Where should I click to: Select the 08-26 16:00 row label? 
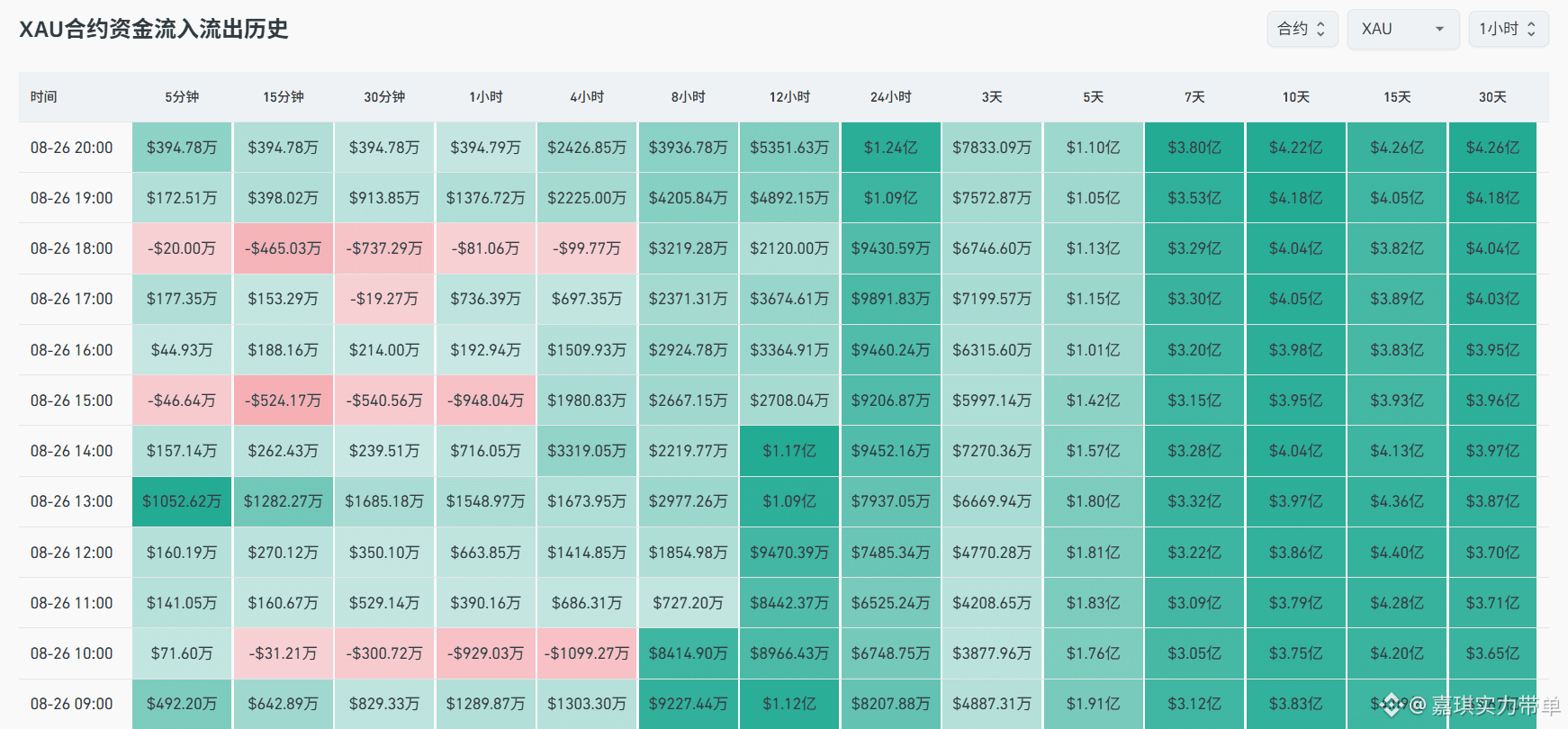tap(72, 350)
